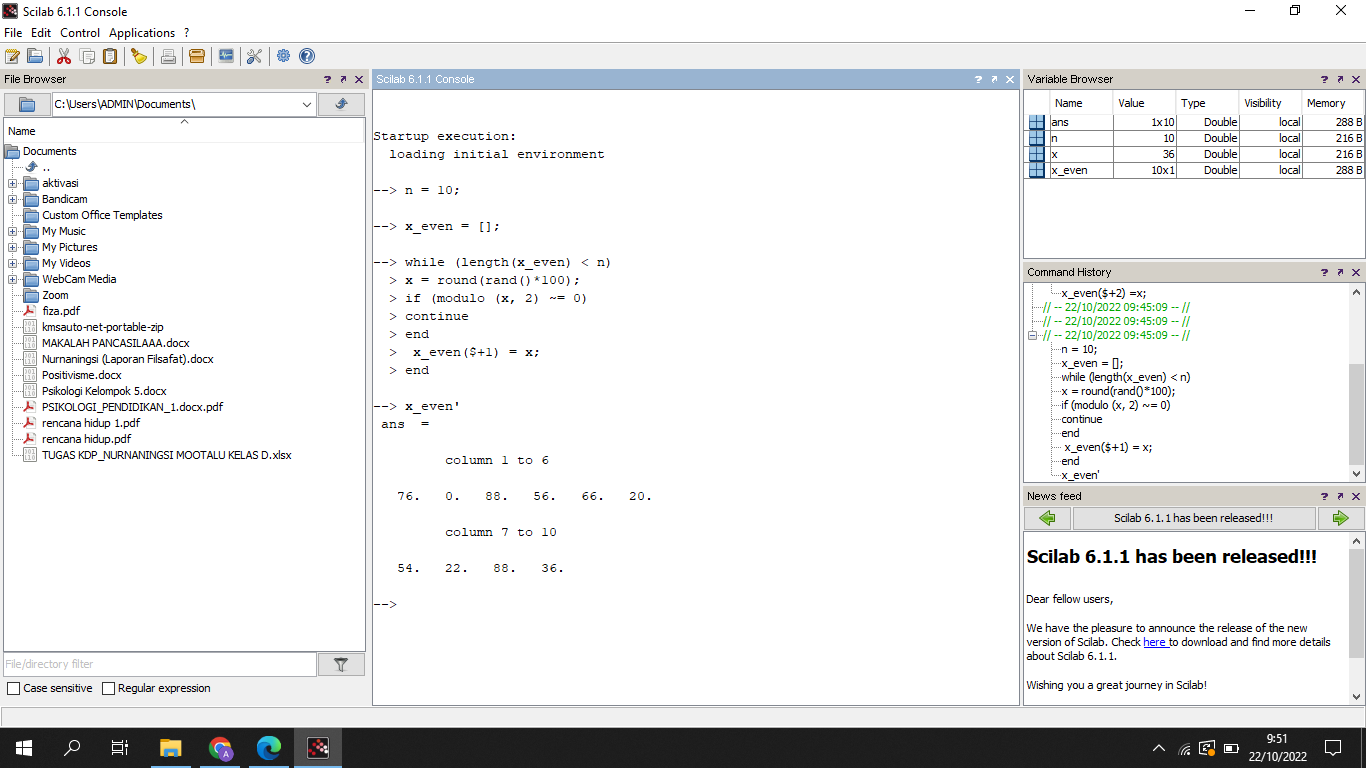Clear the console with broom icon

(139, 56)
